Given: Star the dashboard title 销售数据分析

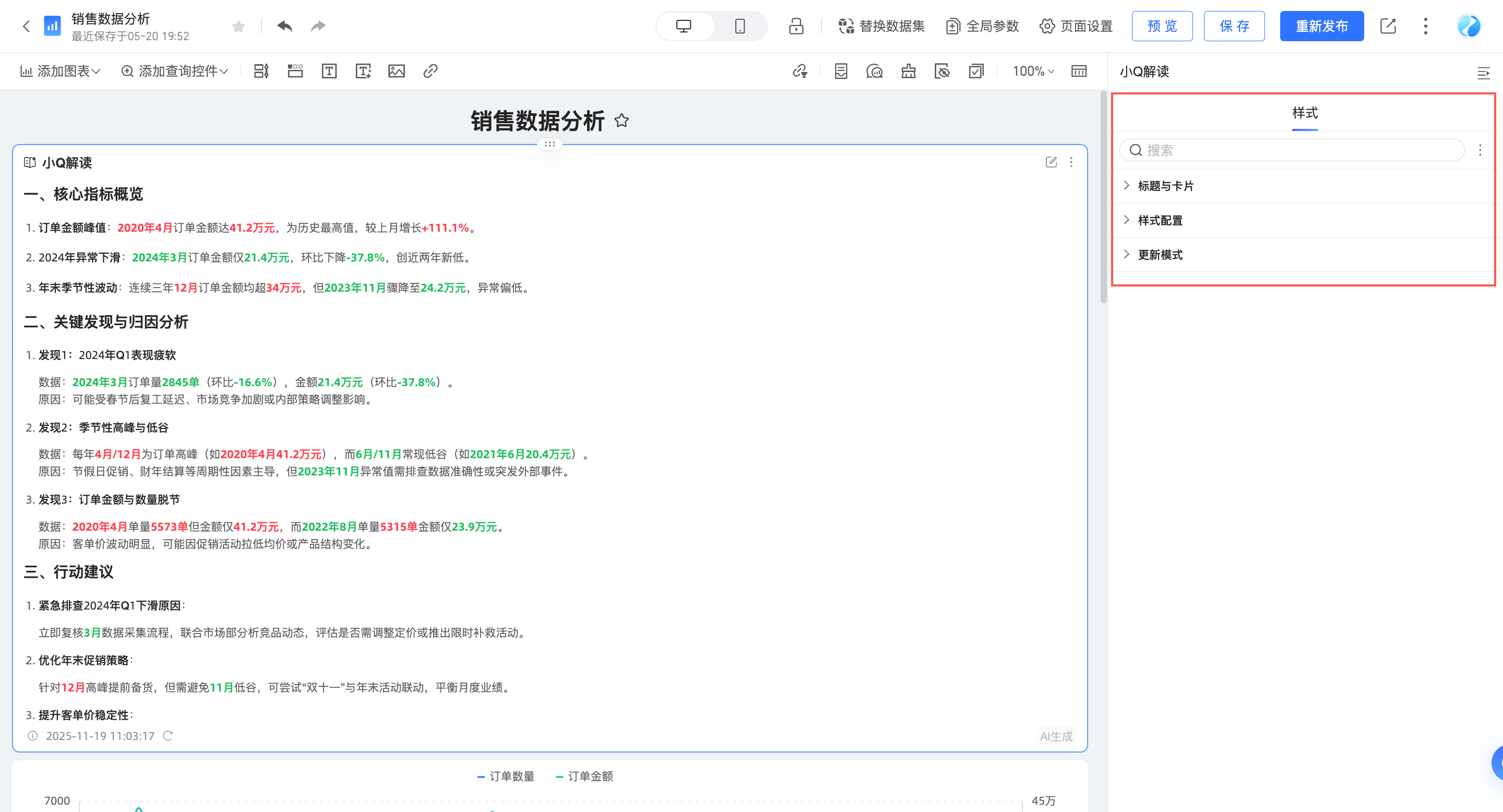Looking at the screenshot, I should pos(622,121).
